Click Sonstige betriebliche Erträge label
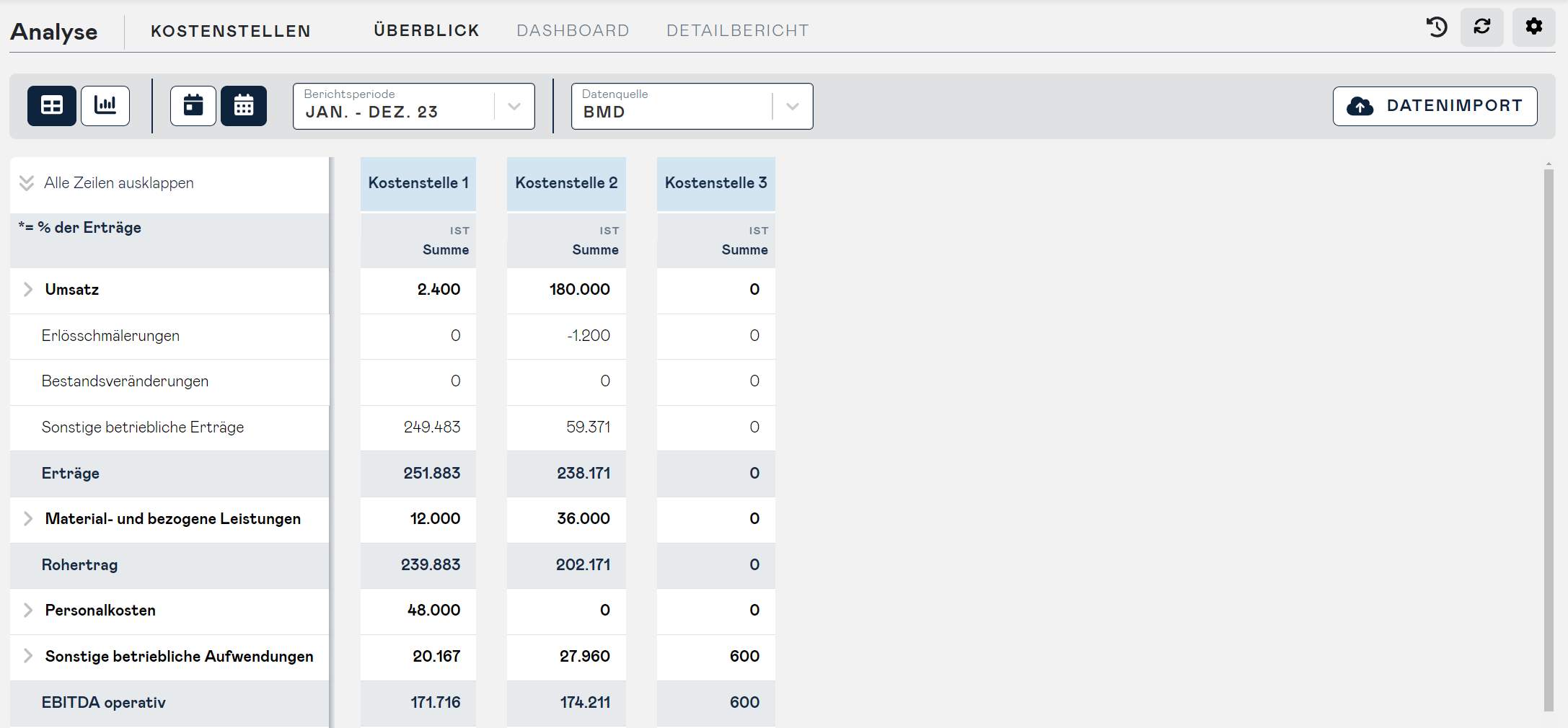 coord(143,427)
